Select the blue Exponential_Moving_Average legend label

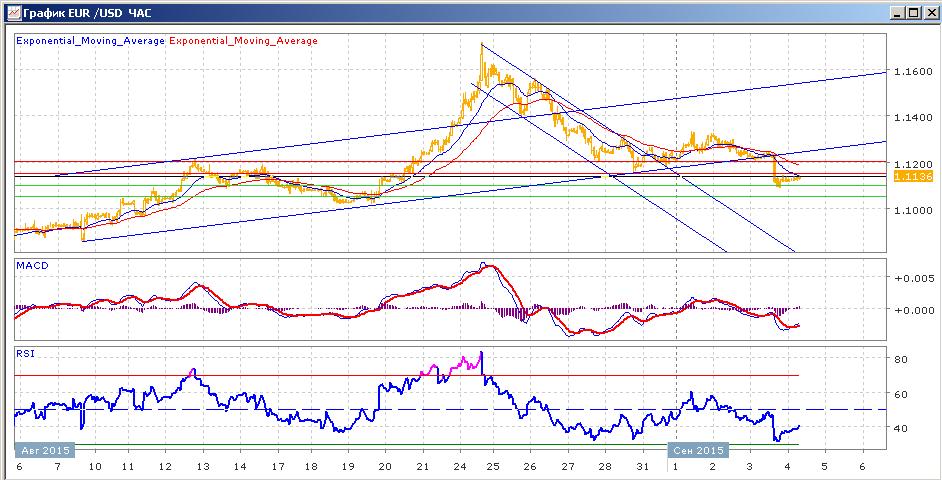click(x=90, y=41)
